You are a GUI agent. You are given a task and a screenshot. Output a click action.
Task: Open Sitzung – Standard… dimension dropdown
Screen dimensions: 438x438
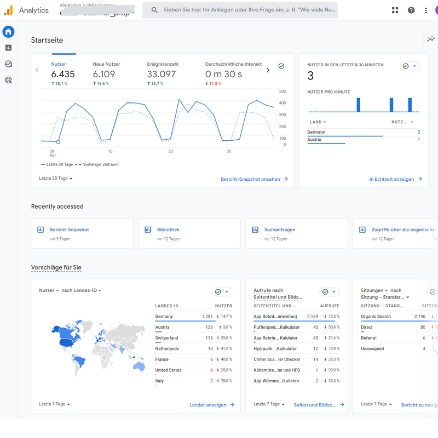tap(385, 297)
